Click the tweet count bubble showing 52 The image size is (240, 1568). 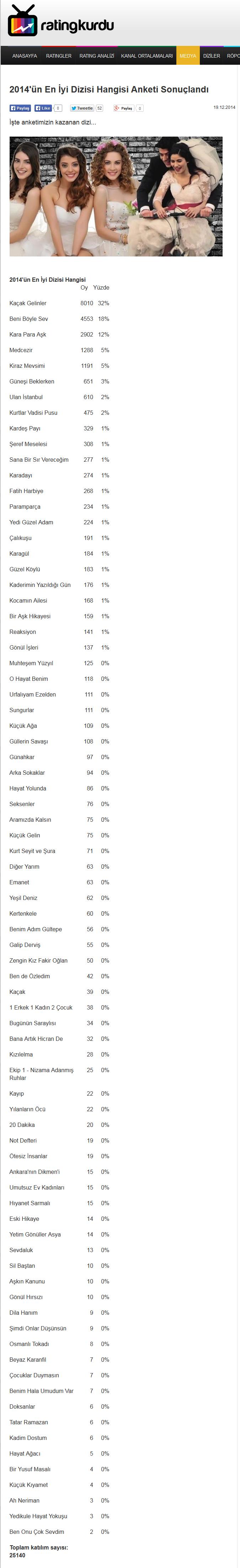click(x=99, y=108)
